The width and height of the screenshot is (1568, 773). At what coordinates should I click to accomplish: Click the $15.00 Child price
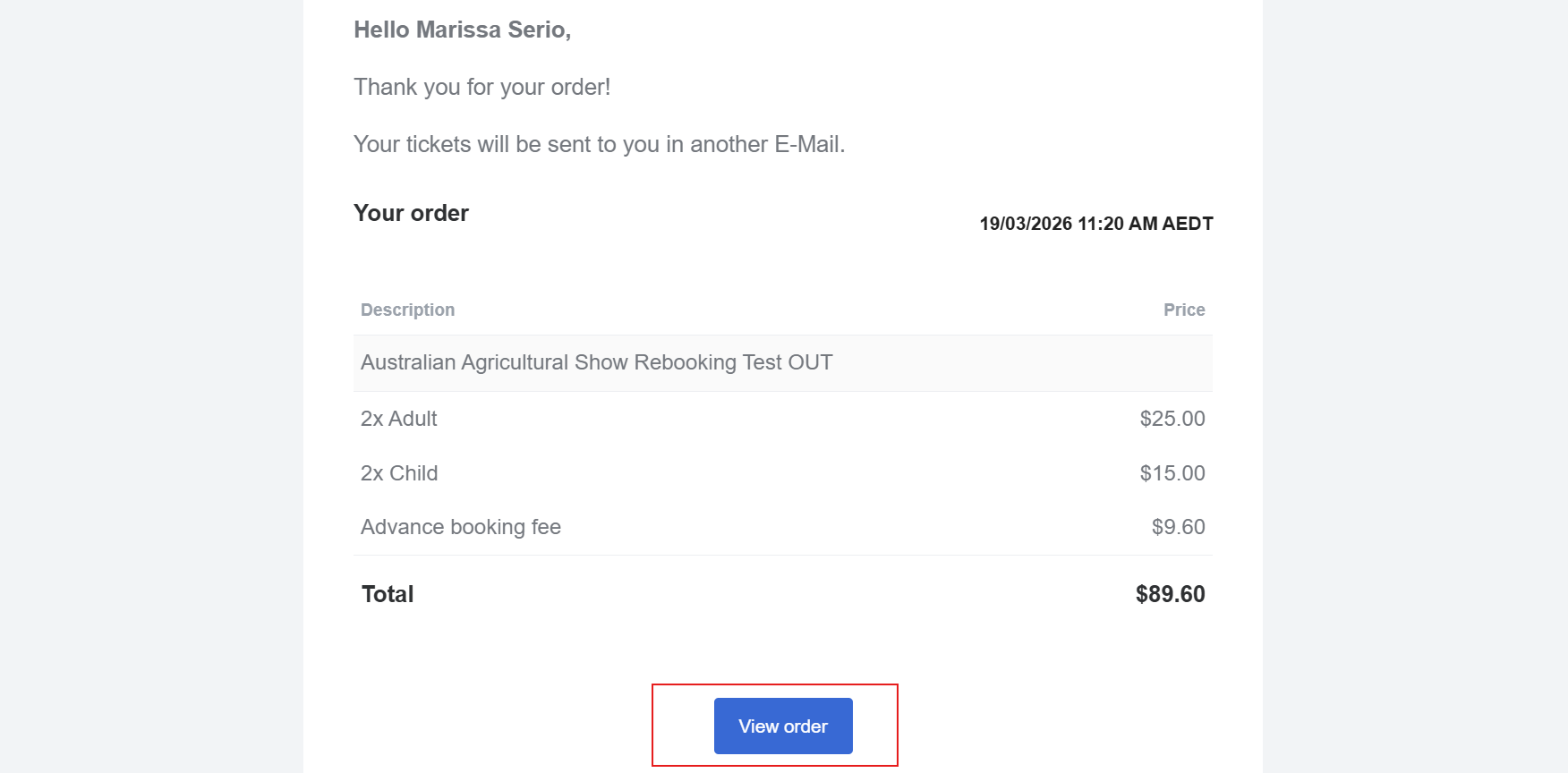tap(1172, 473)
